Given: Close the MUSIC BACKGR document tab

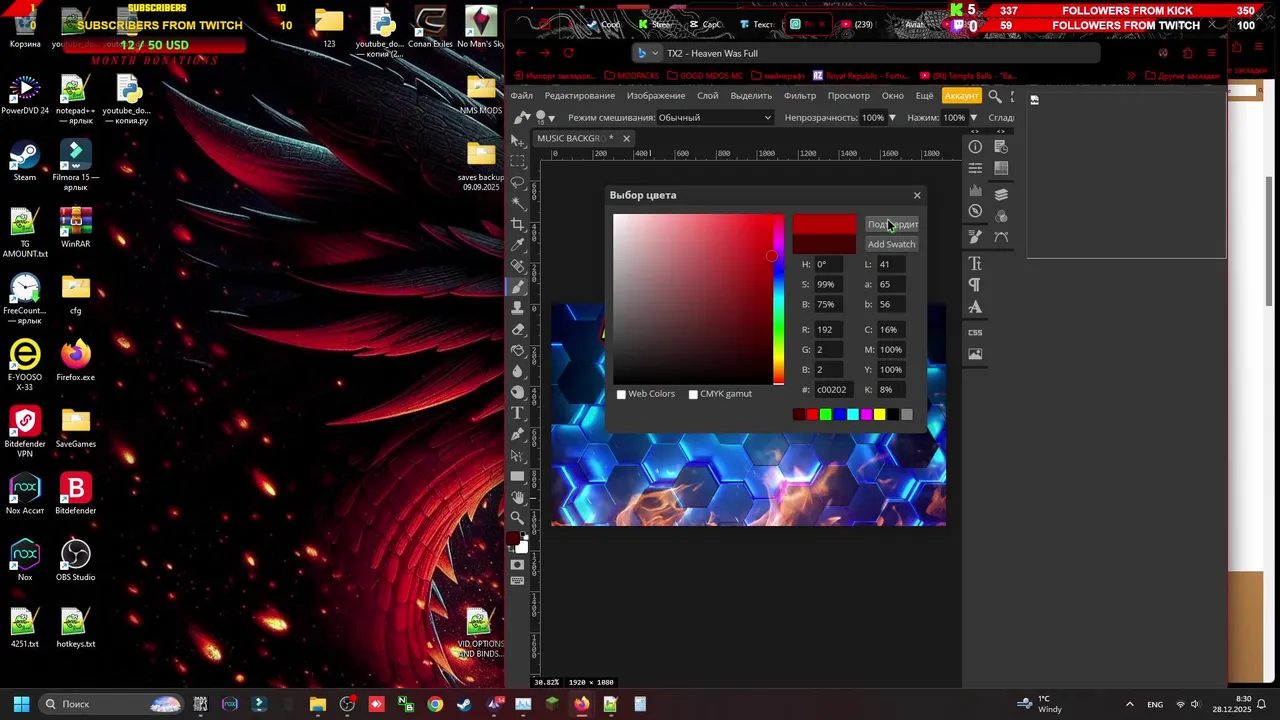Looking at the screenshot, I should [626, 138].
